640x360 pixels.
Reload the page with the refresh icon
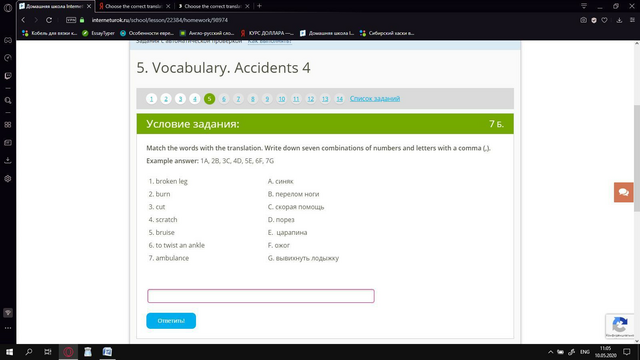(49, 20)
